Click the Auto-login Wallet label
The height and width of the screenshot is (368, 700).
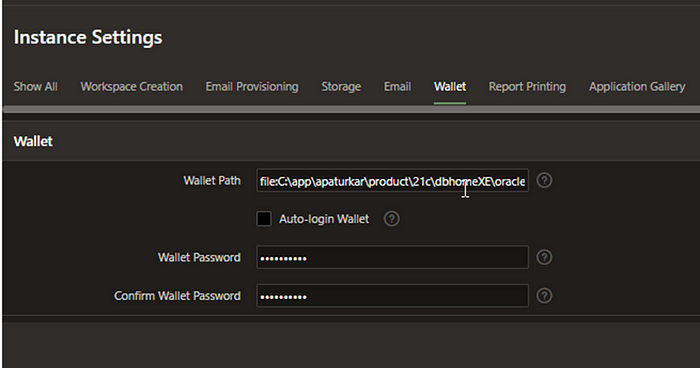coord(324,219)
